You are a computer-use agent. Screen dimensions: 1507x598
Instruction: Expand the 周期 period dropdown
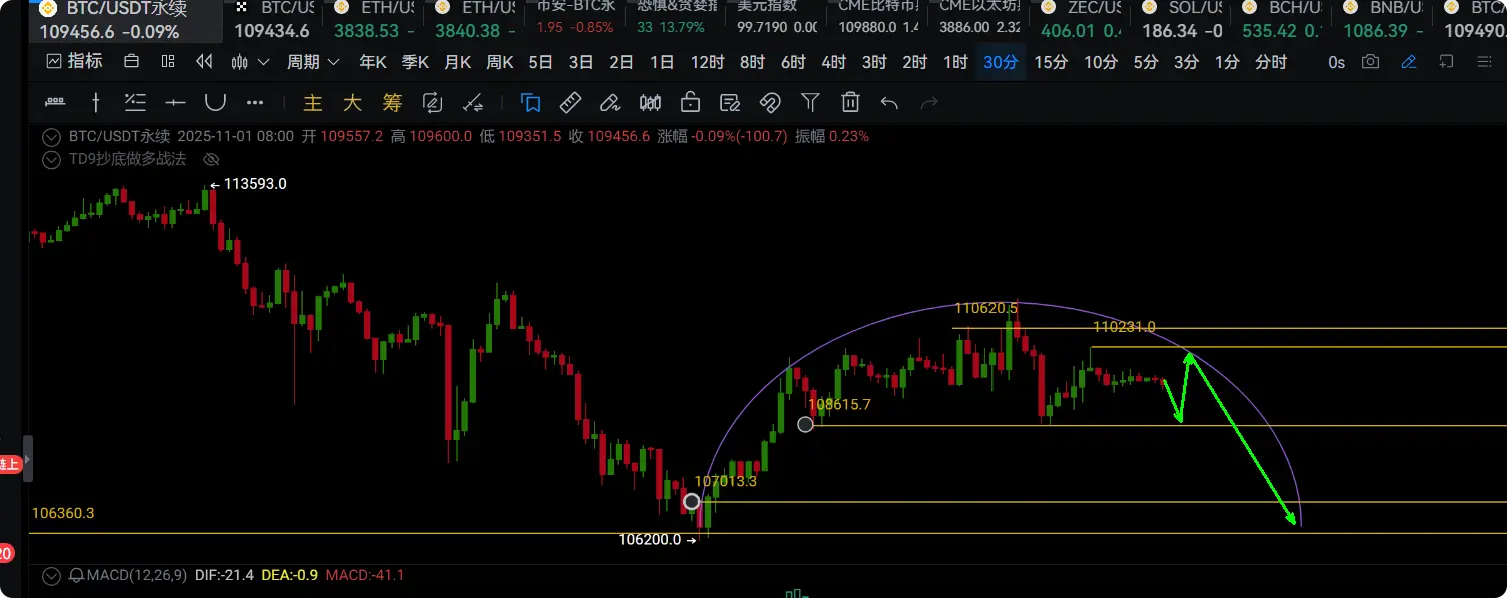[313, 62]
